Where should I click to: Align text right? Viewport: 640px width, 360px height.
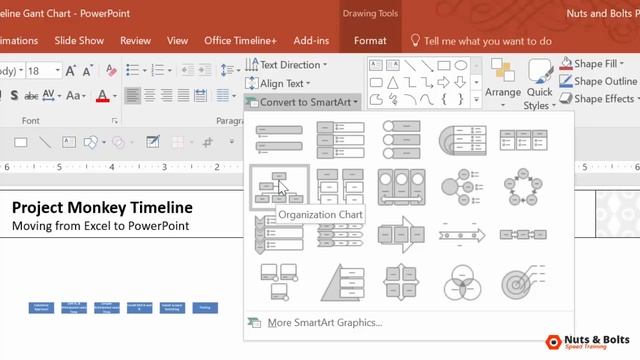coord(167,96)
